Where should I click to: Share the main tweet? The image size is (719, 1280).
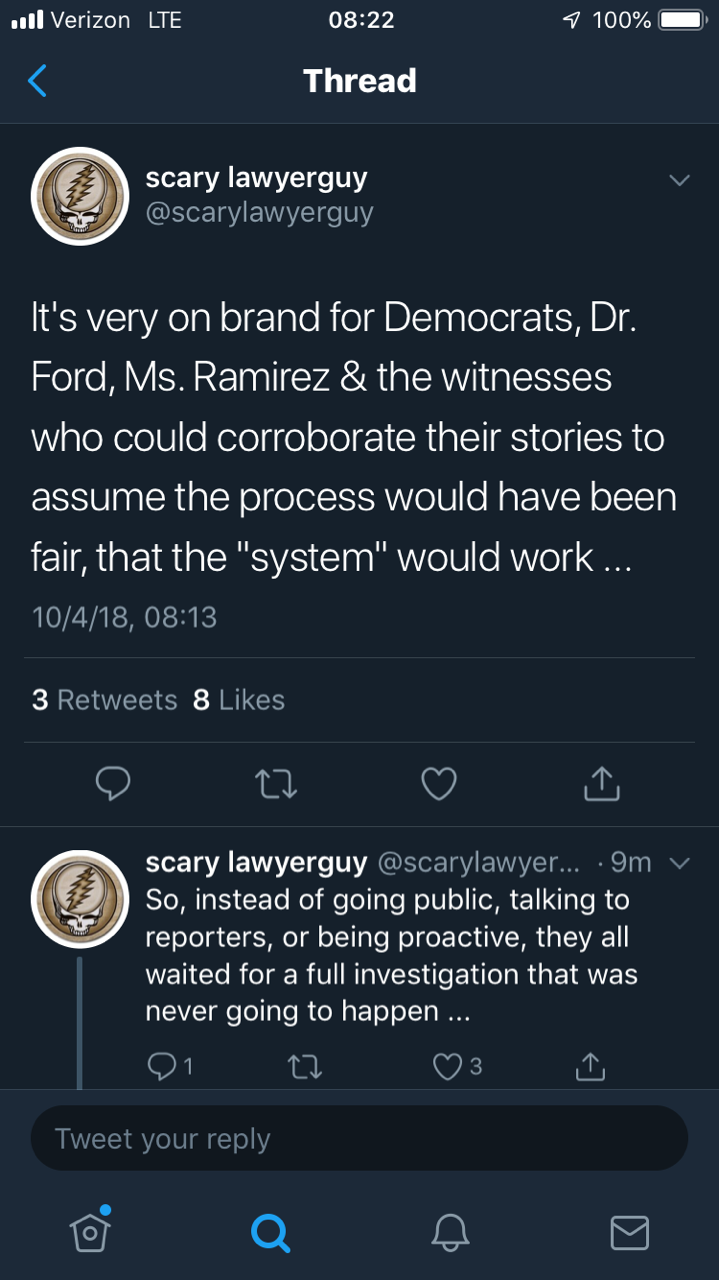(601, 784)
